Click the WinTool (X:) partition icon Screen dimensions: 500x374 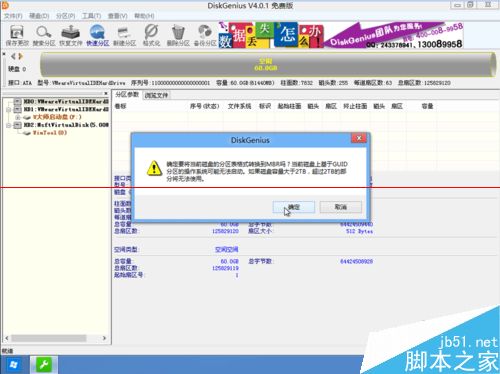coord(27,133)
